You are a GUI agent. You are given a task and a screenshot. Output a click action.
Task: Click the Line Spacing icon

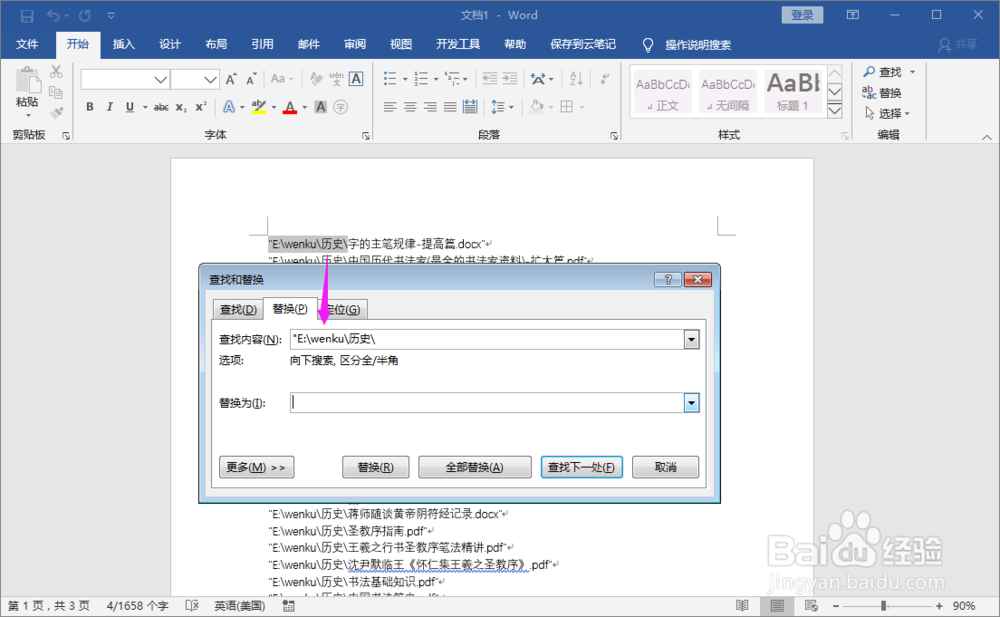[498, 107]
